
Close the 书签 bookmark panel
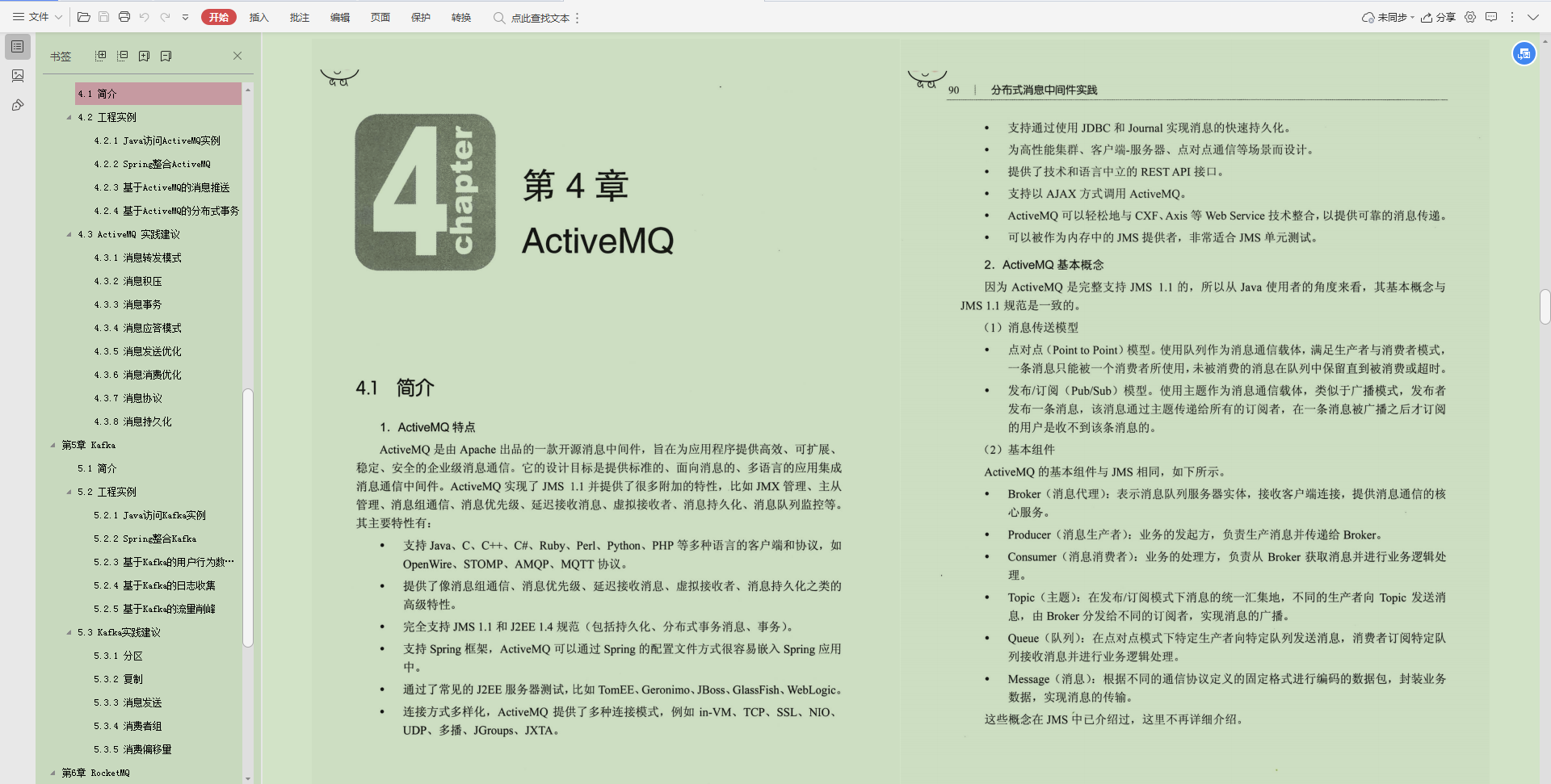(237, 56)
